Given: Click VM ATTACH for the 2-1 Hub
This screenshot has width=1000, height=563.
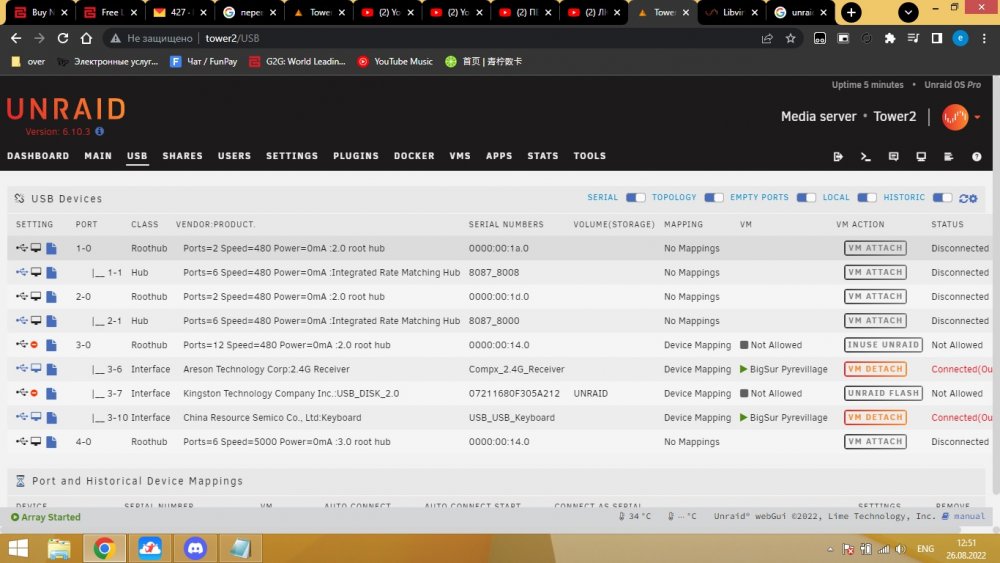Looking at the screenshot, I should [875, 321].
